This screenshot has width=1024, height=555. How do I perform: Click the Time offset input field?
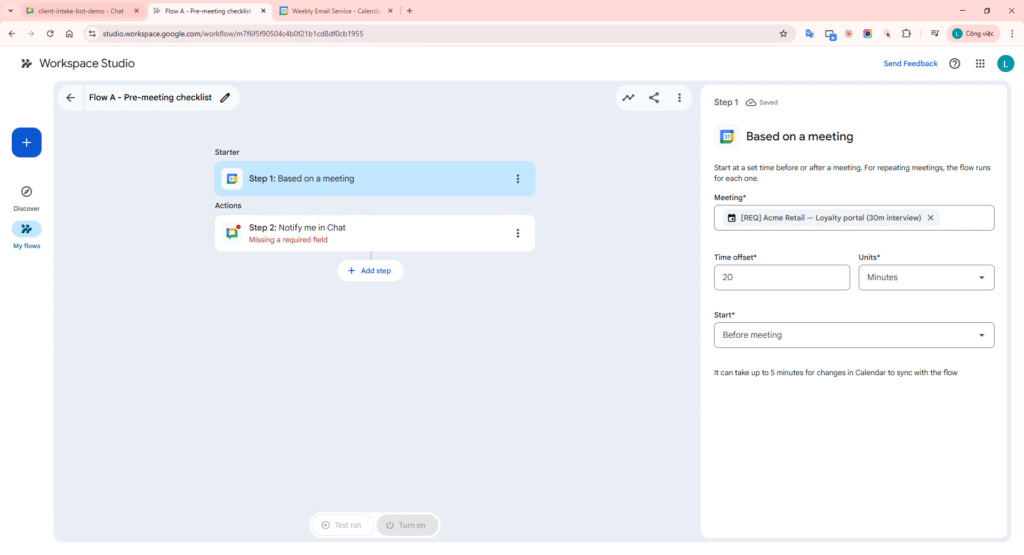[x=781, y=277]
